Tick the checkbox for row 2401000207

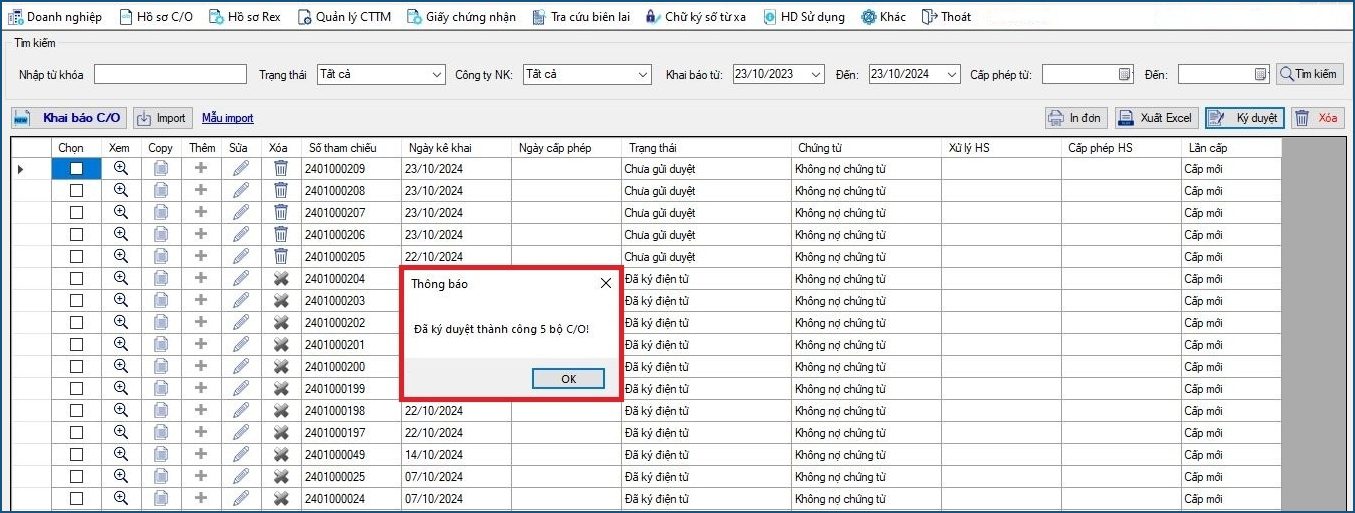[76, 213]
